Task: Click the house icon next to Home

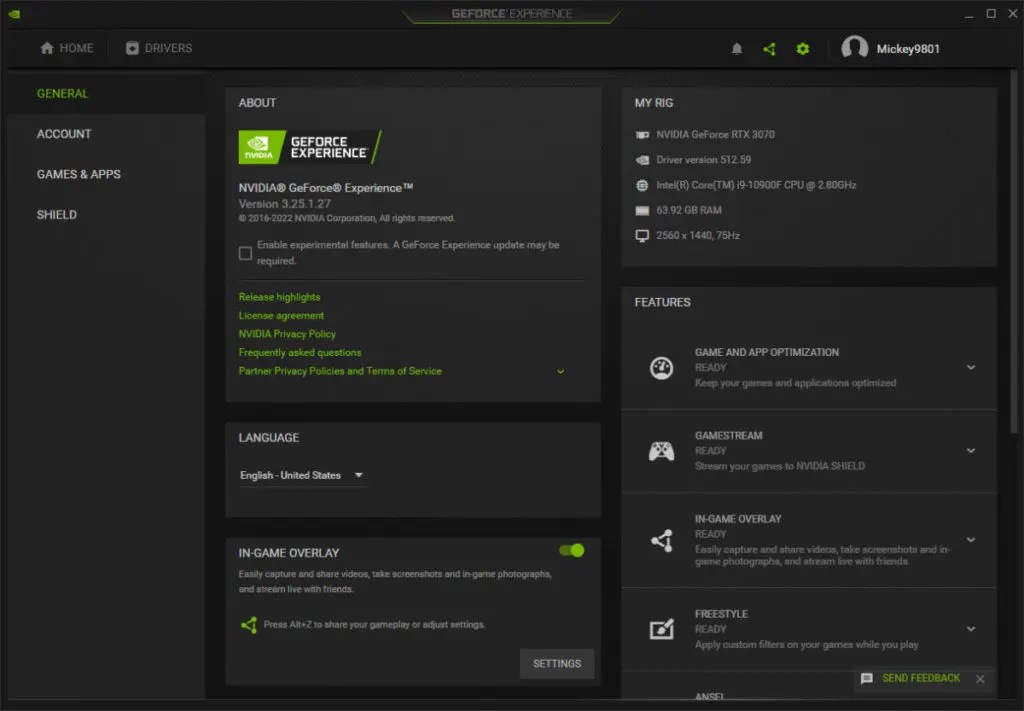Action: [46, 48]
